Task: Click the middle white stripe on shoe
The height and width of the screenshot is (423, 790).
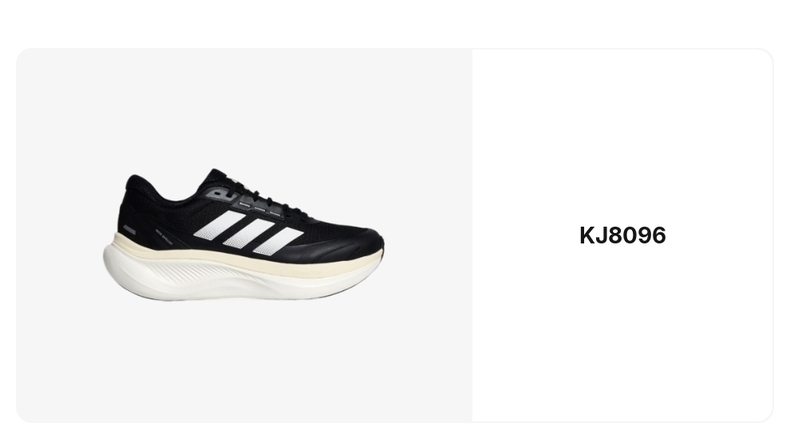Action: (248, 233)
